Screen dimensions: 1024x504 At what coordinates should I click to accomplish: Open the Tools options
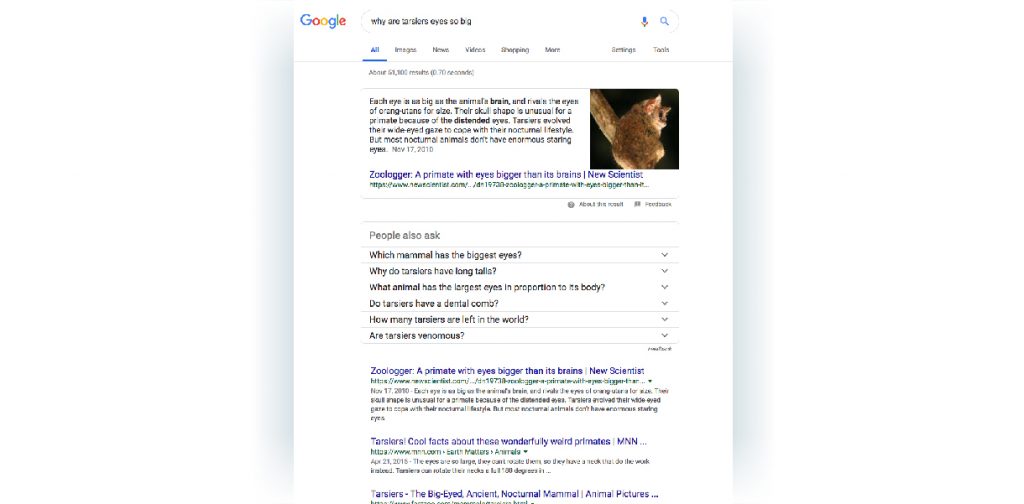(661, 50)
